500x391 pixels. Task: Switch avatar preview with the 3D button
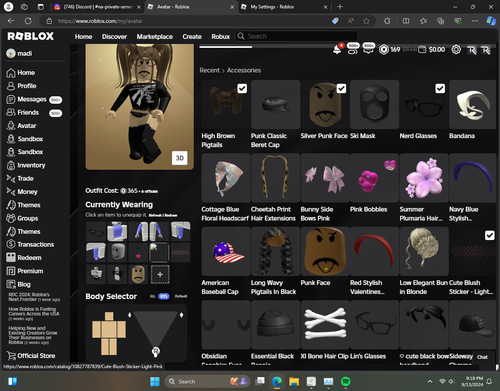point(180,158)
